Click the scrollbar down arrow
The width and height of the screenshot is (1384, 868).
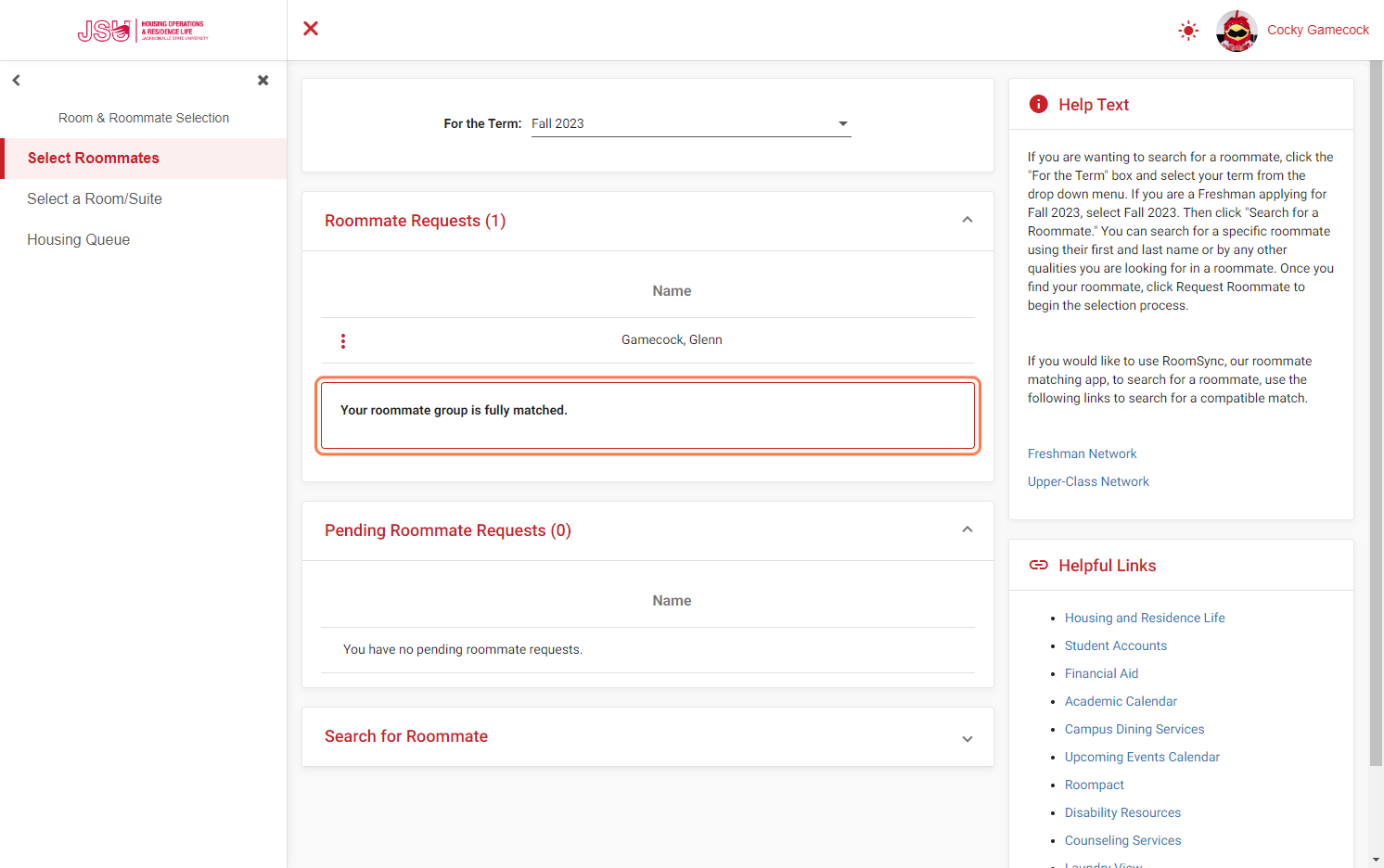pyautogui.click(x=1376, y=860)
